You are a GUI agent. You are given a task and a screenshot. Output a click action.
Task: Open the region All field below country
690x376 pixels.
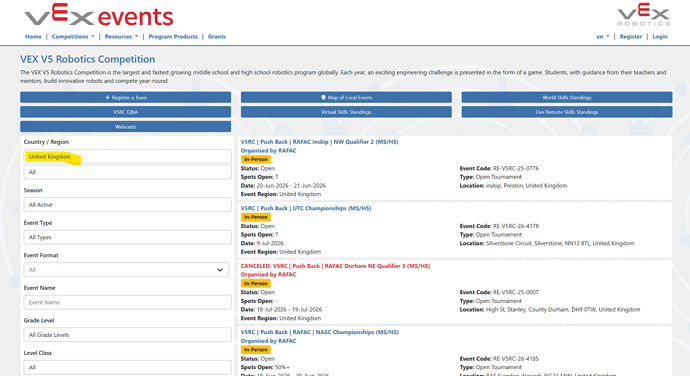[127, 172]
